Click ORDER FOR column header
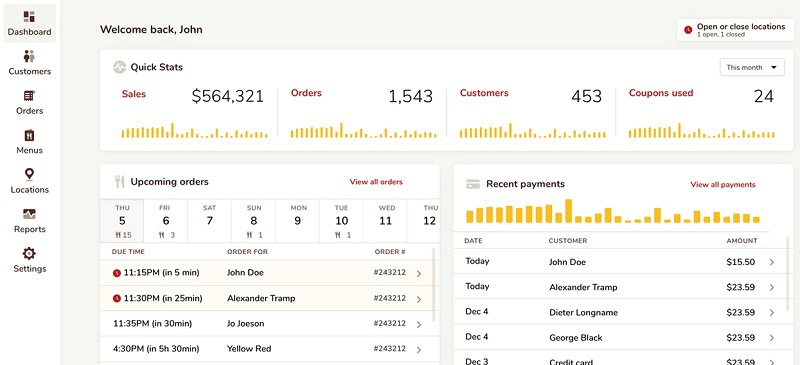Image resolution: width=800 pixels, height=365 pixels. (247, 252)
